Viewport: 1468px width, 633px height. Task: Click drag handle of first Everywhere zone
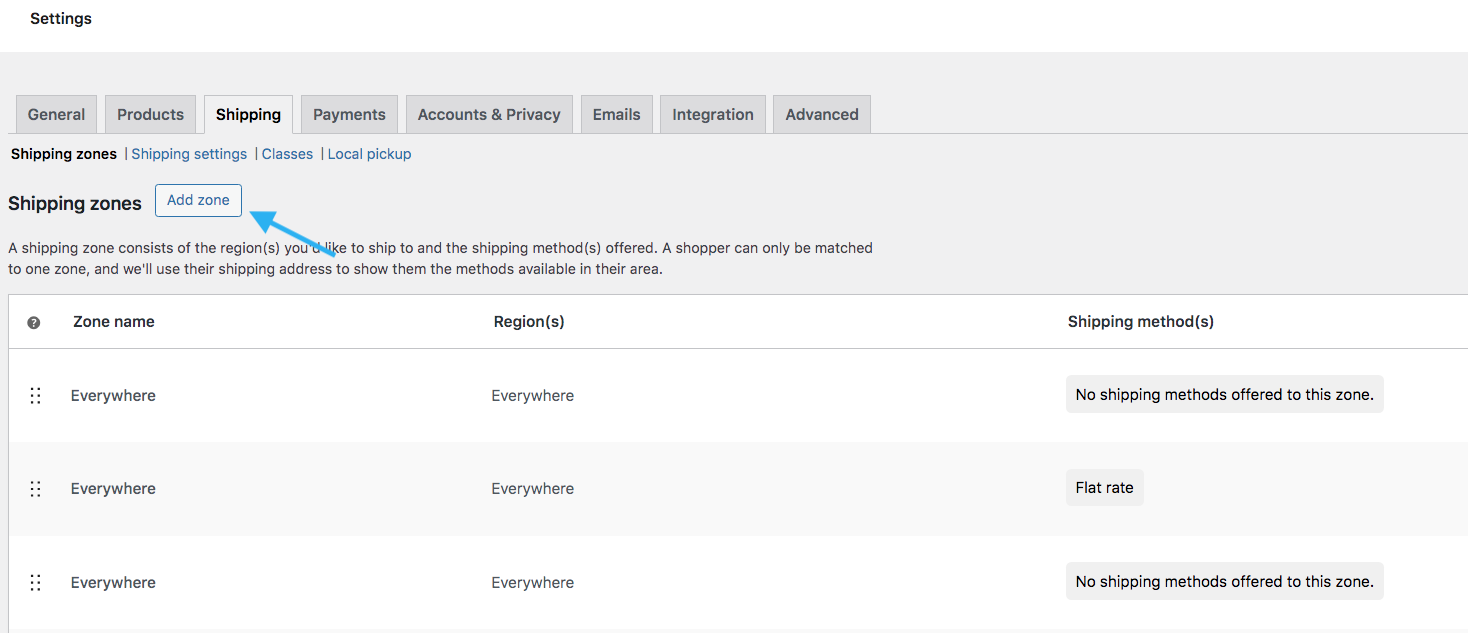click(x=36, y=396)
